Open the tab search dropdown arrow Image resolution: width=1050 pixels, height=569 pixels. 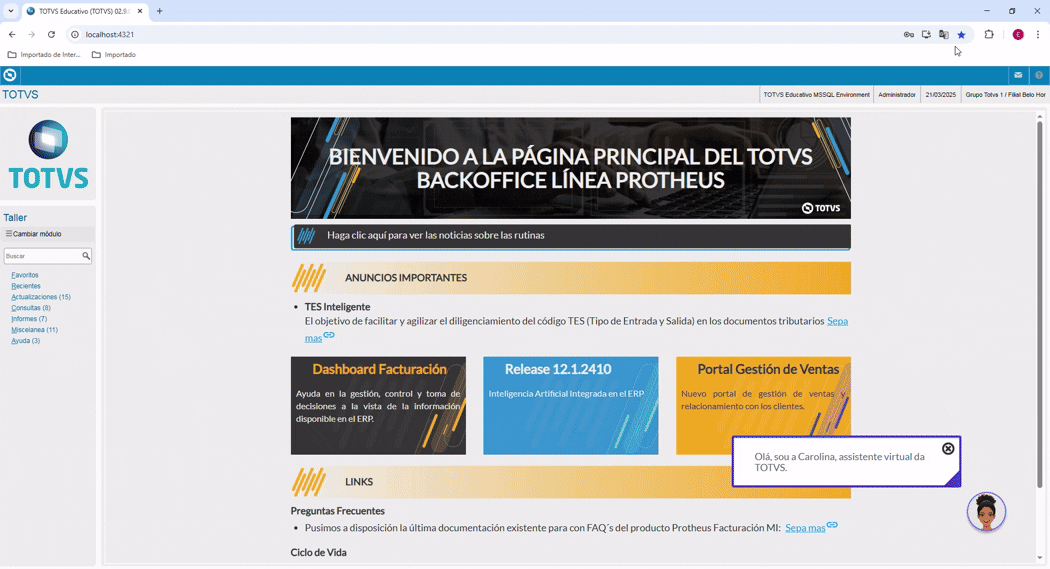[11, 11]
